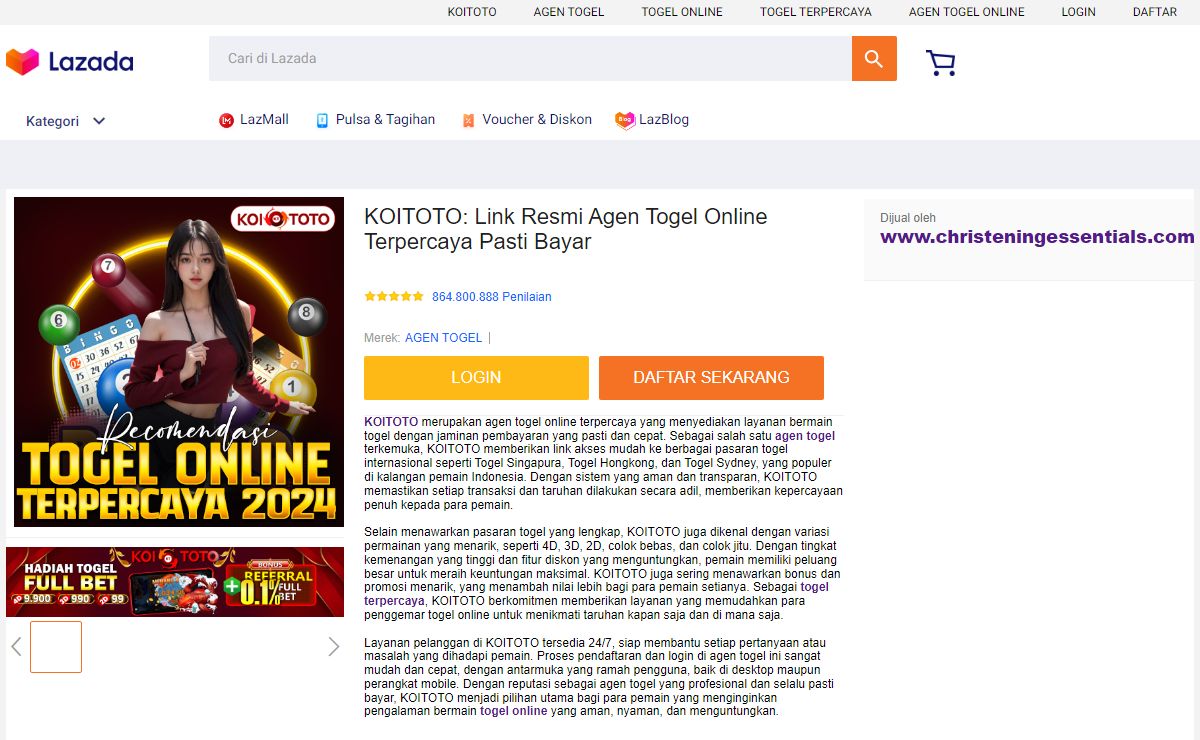Image resolution: width=1200 pixels, height=740 pixels.
Task: Open the Pulsa & Tagihan link
Action: 385,119
